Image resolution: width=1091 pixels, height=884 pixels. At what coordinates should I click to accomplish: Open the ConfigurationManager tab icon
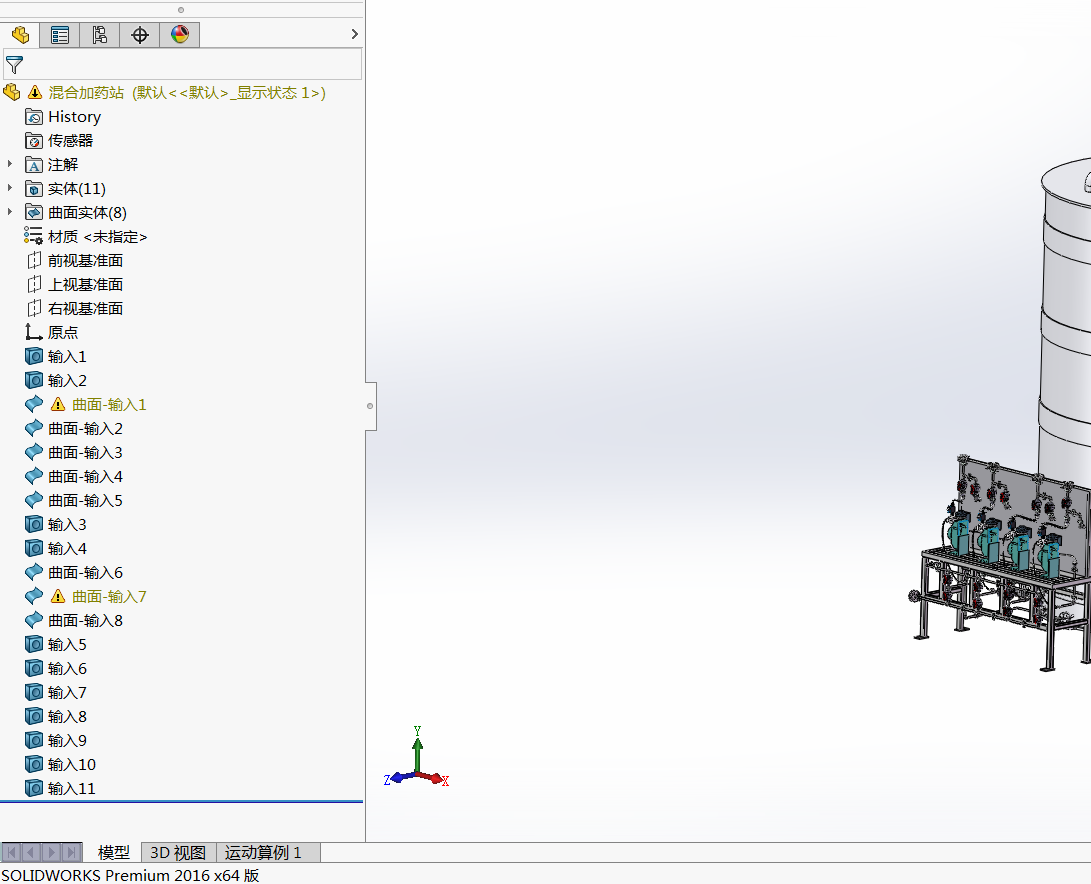(x=99, y=35)
